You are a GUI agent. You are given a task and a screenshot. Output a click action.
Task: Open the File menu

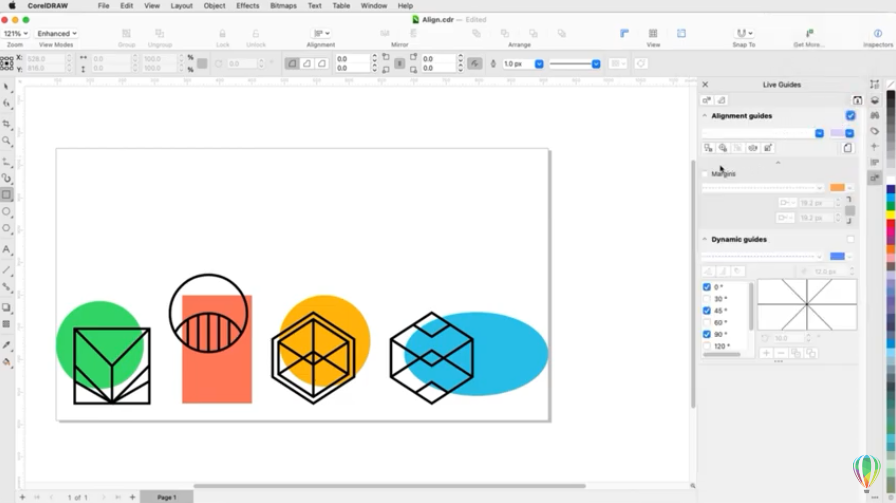pos(103,6)
